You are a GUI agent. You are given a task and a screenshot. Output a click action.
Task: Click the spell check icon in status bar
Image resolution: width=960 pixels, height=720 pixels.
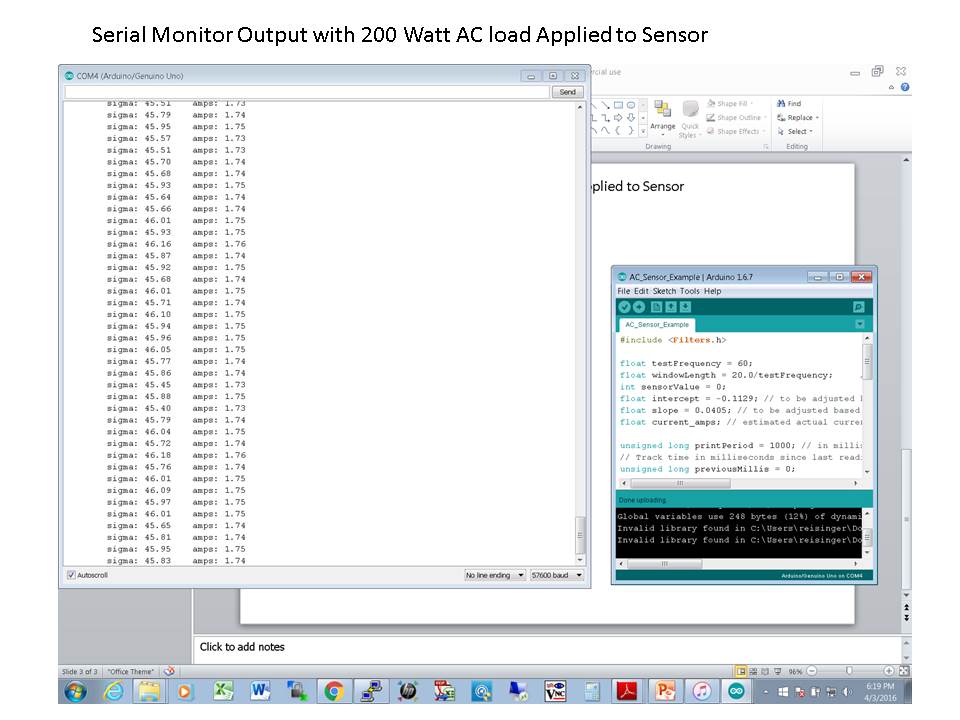pyautogui.click(x=170, y=671)
